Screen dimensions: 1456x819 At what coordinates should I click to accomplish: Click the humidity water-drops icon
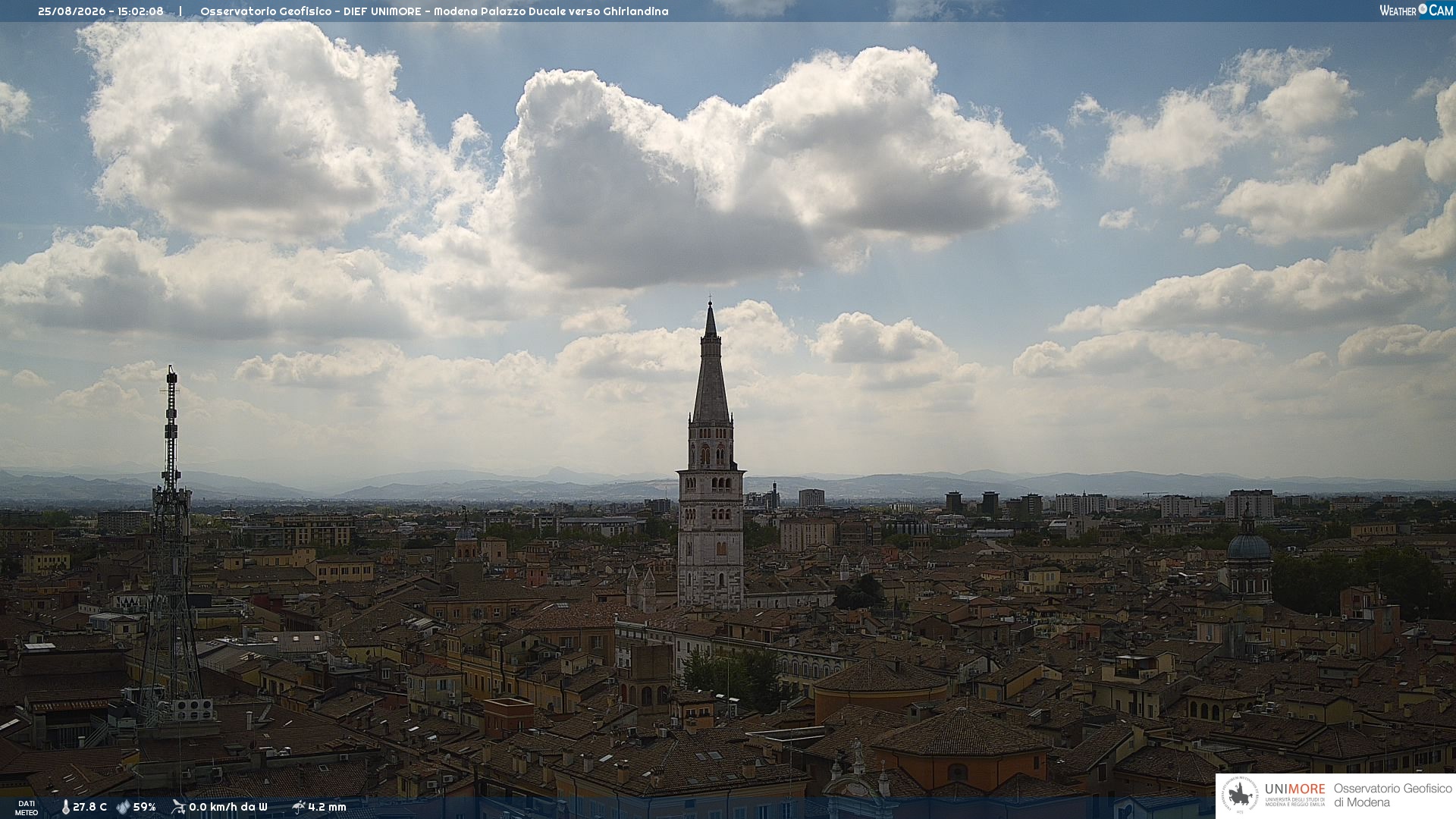124,807
